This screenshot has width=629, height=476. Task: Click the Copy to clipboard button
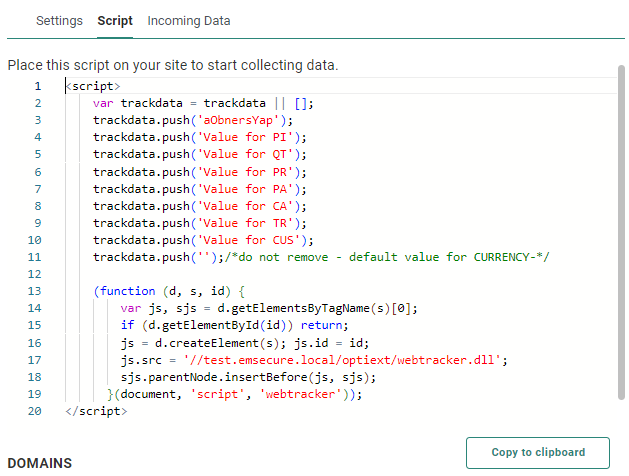538,452
